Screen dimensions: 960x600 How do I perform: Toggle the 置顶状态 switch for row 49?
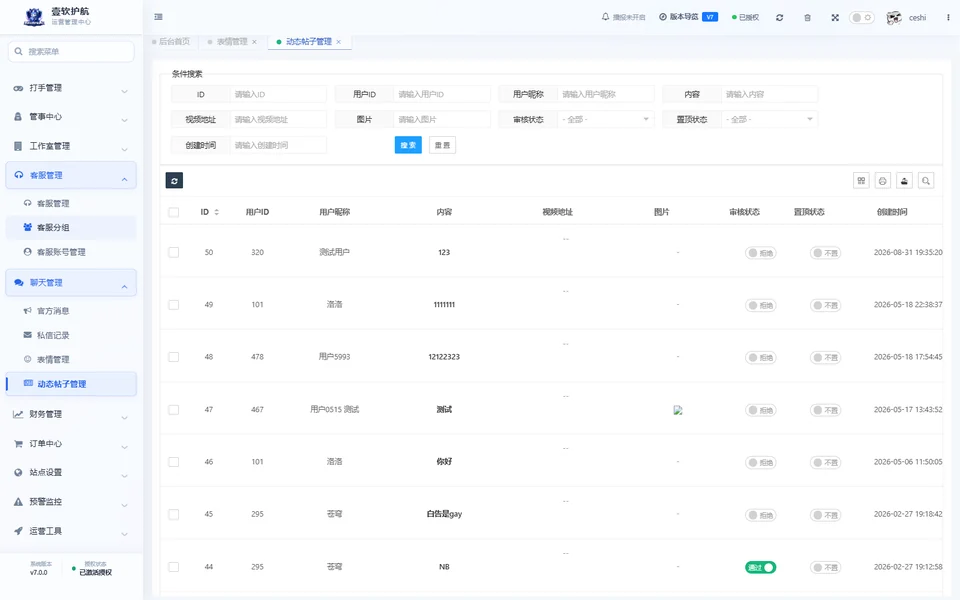click(825, 305)
